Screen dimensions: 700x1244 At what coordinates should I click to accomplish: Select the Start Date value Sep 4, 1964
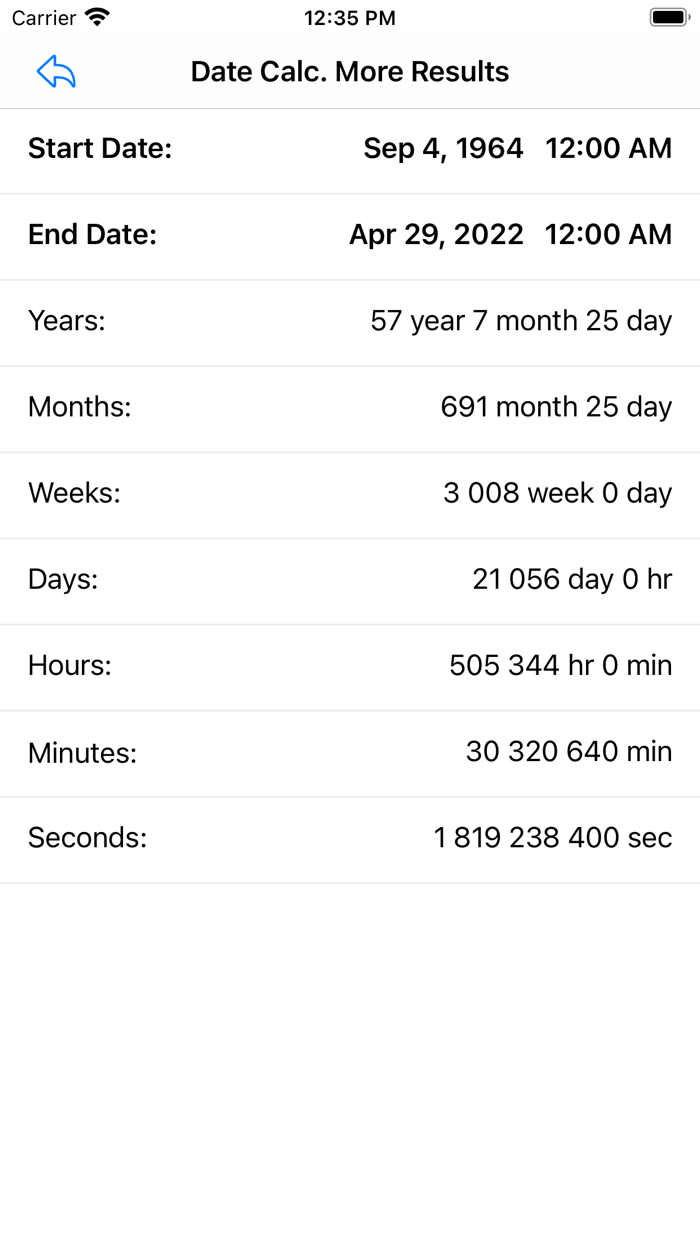click(444, 148)
